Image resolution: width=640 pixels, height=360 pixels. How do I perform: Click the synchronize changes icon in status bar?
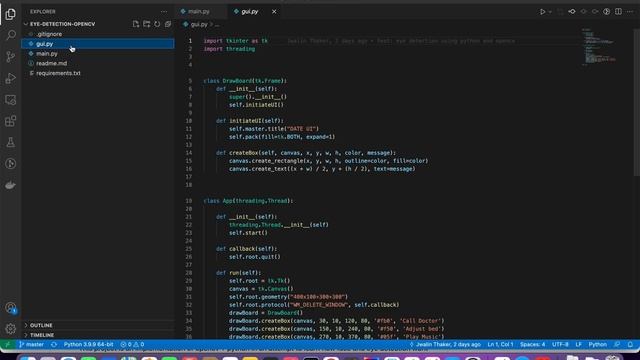54,344
